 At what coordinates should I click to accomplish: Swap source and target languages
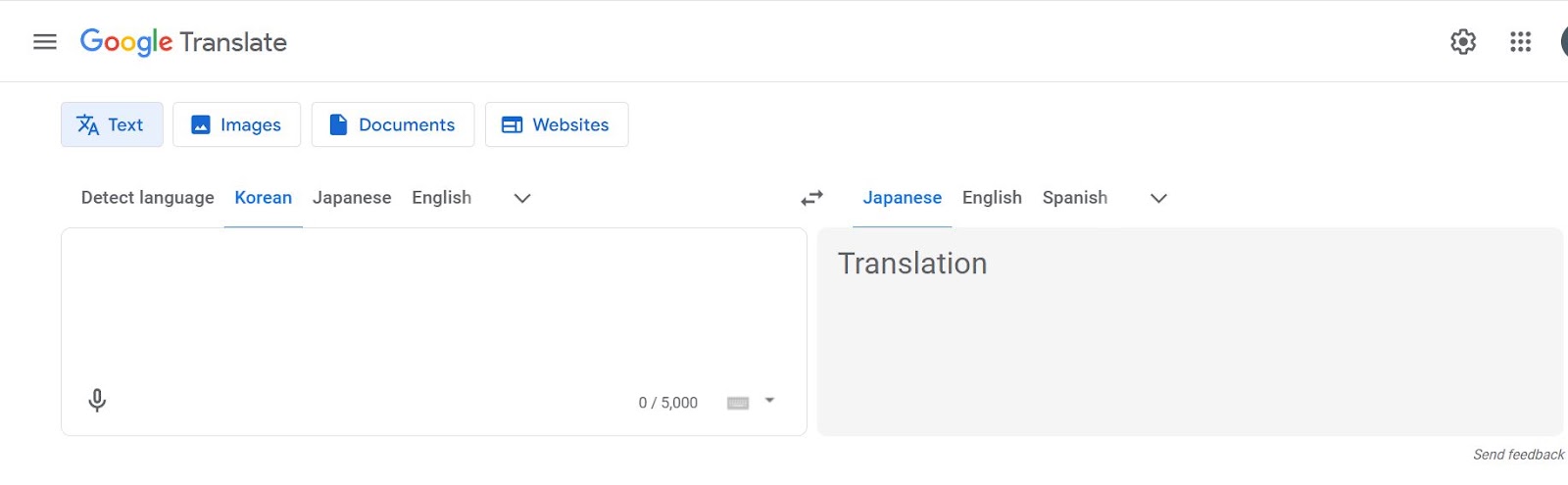[811, 198]
